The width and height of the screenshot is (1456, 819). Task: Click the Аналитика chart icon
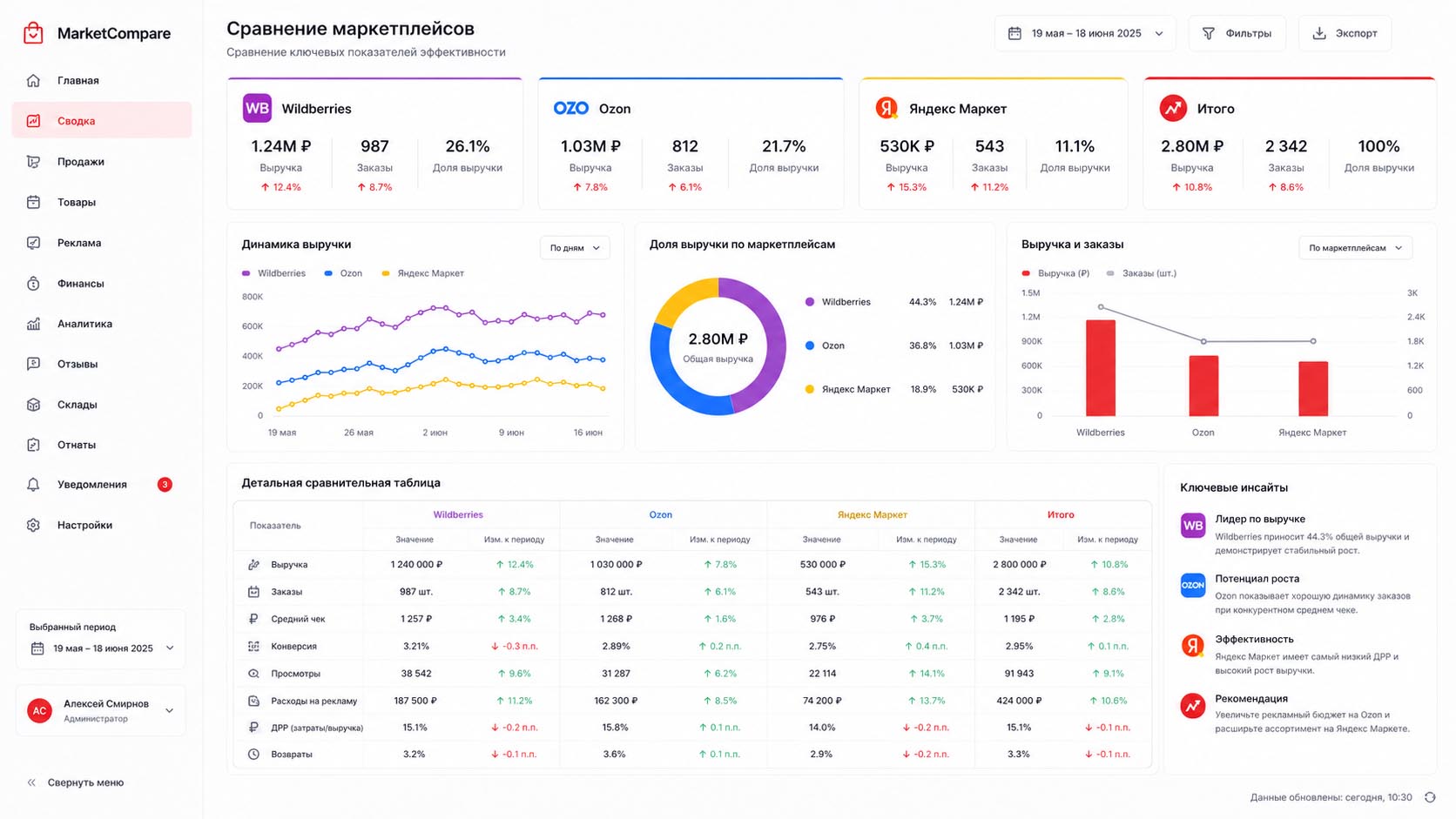(33, 324)
